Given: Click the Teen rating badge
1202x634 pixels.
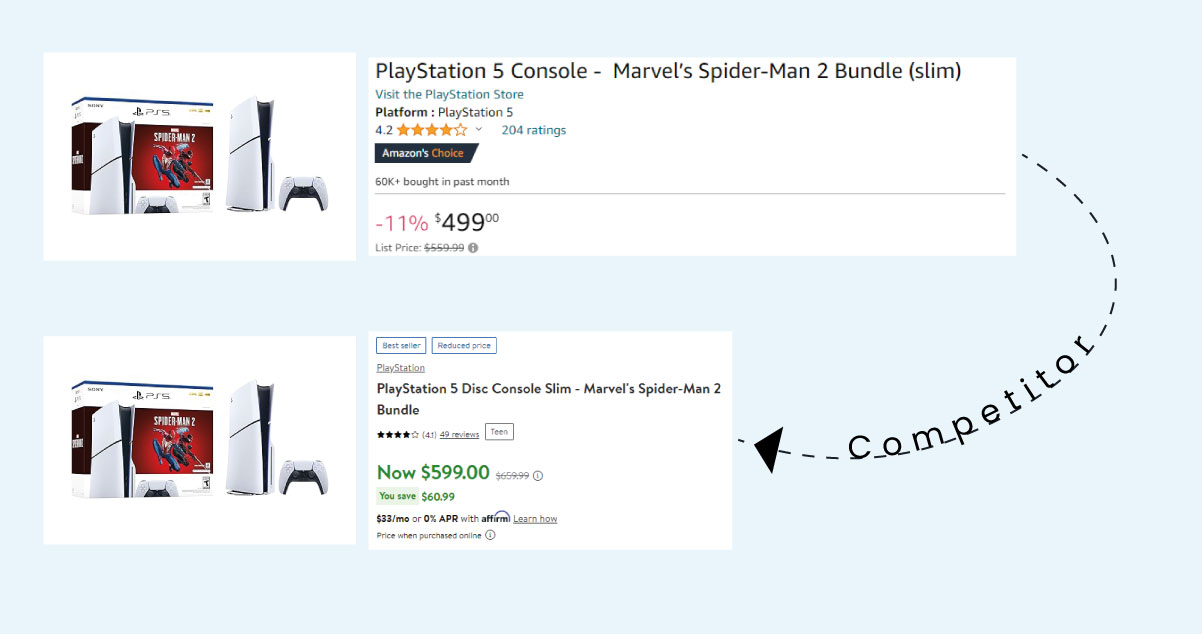Looking at the screenshot, I should 499,432.
